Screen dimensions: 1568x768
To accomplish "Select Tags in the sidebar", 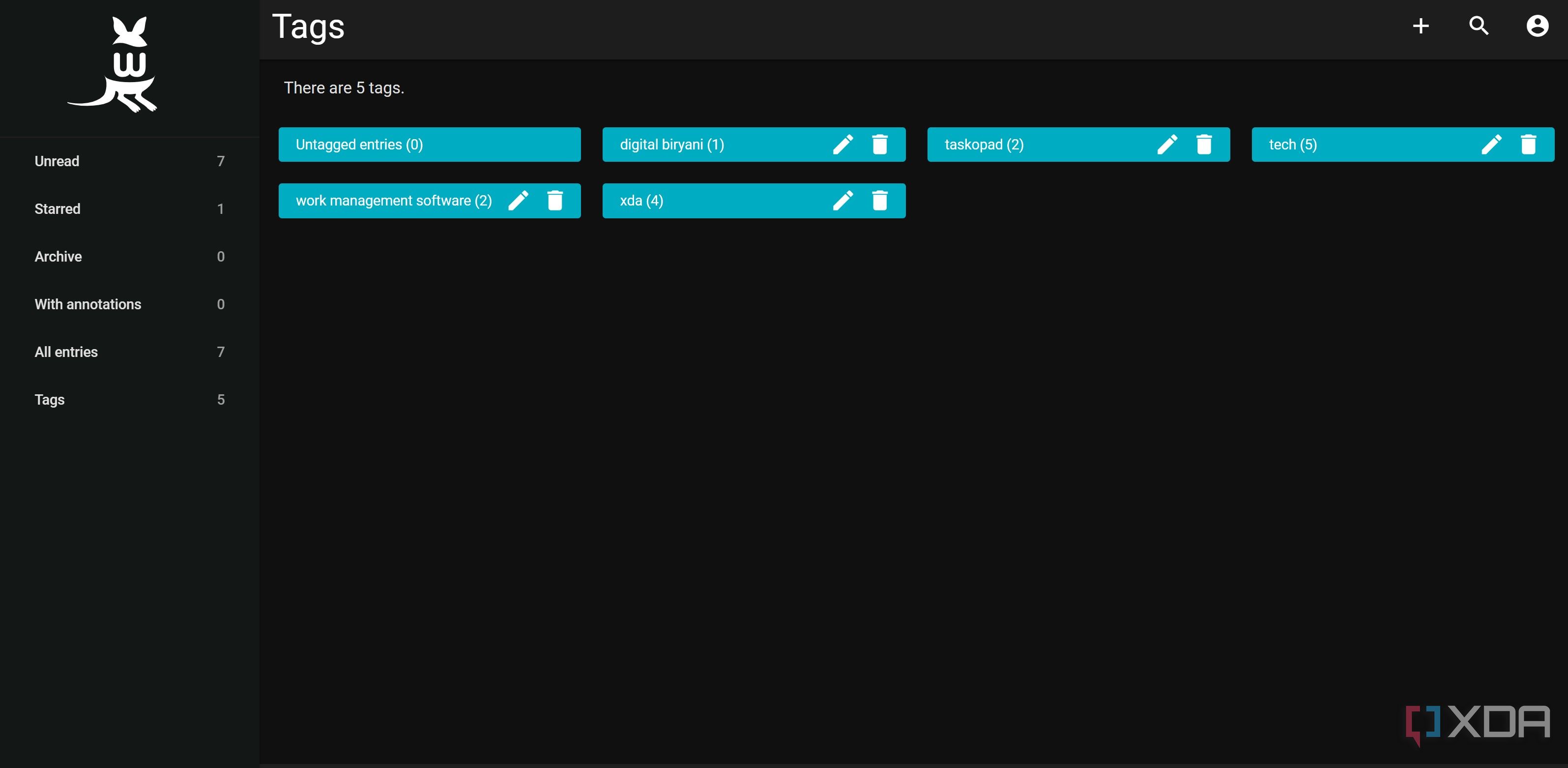I will click(130, 400).
